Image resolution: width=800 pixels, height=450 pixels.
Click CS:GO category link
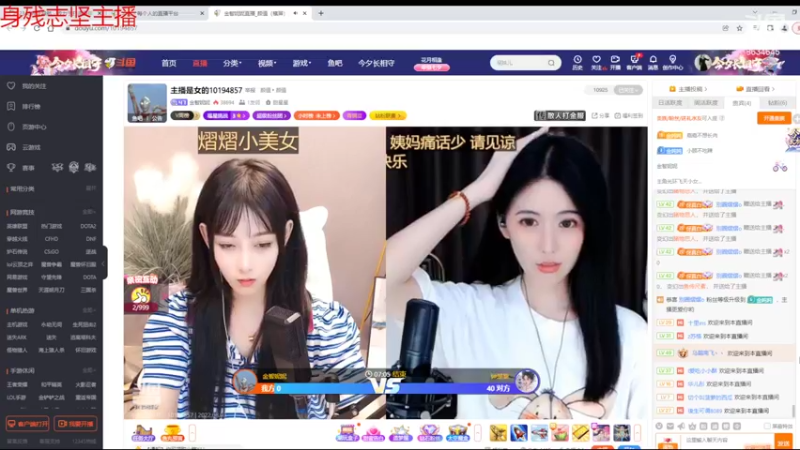point(51,252)
